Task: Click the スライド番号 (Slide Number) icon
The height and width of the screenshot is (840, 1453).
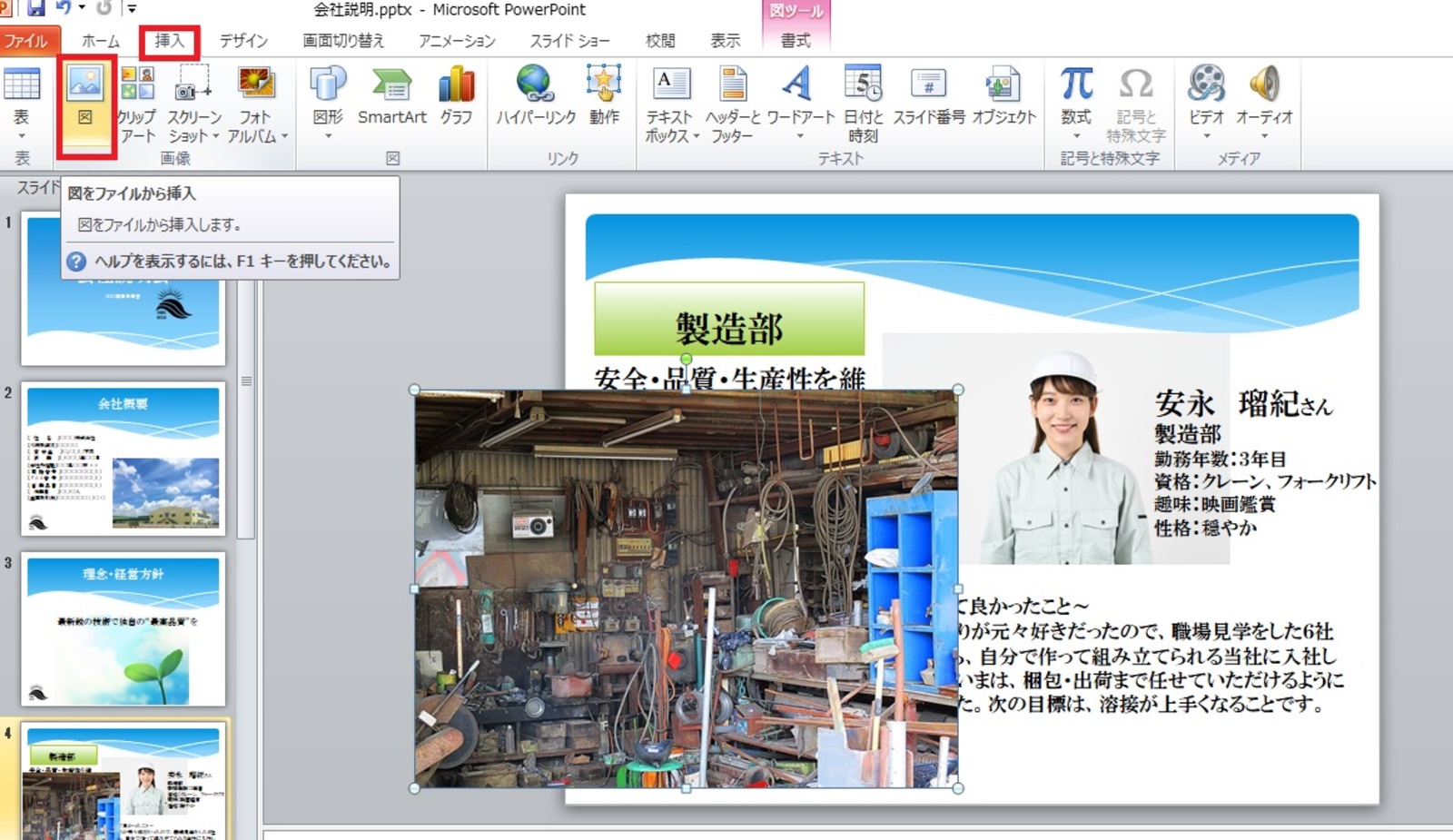Action: coord(928,96)
